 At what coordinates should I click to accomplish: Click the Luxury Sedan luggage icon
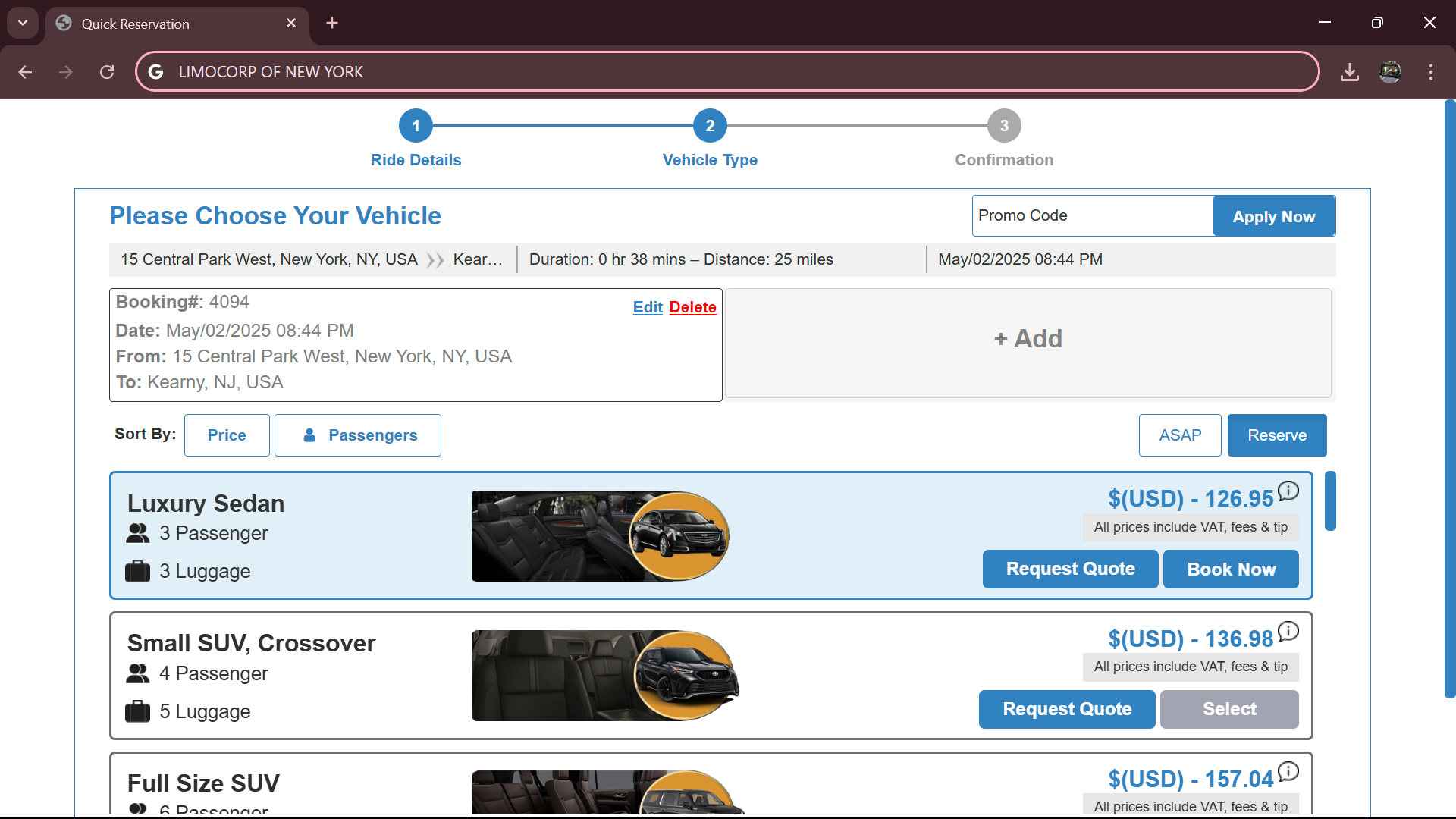click(137, 571)
